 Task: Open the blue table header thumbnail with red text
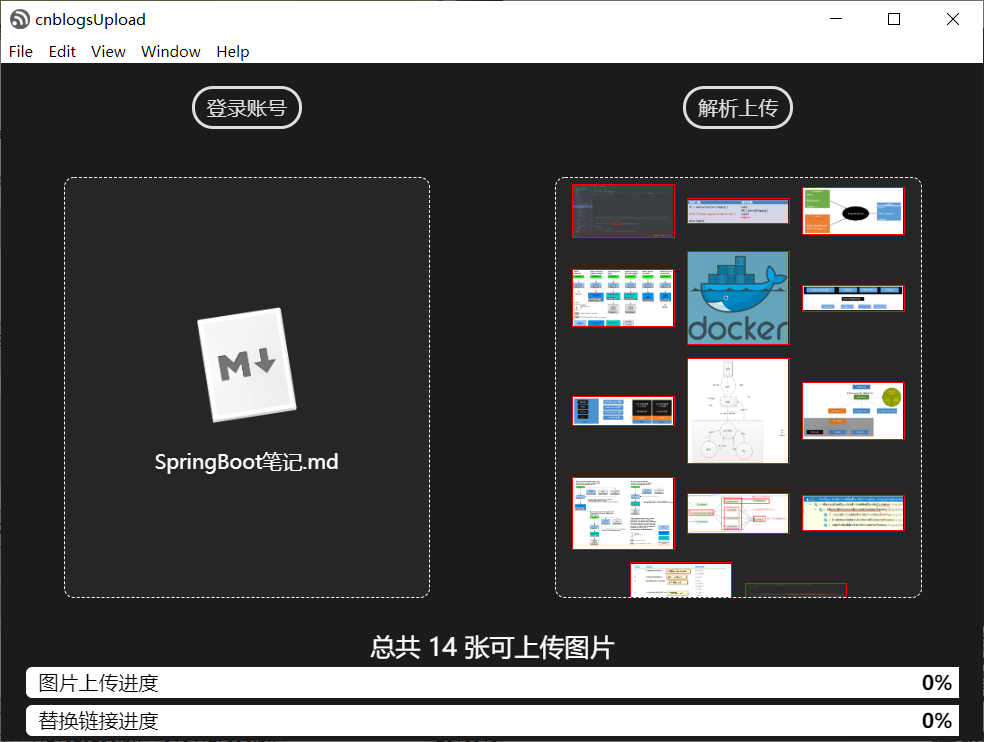pyautogui.click(x=738, y=211)
